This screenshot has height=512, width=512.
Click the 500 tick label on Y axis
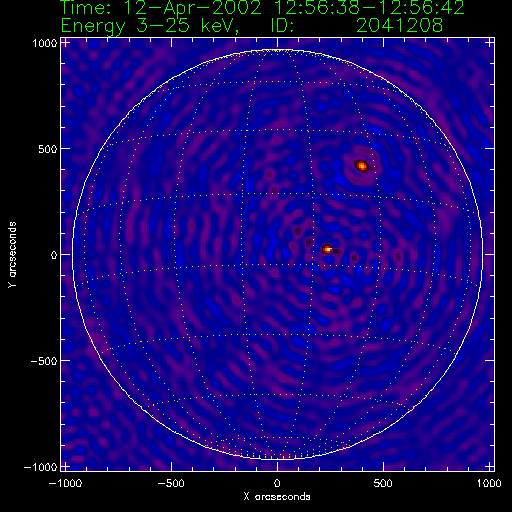(x=48, y=149)
